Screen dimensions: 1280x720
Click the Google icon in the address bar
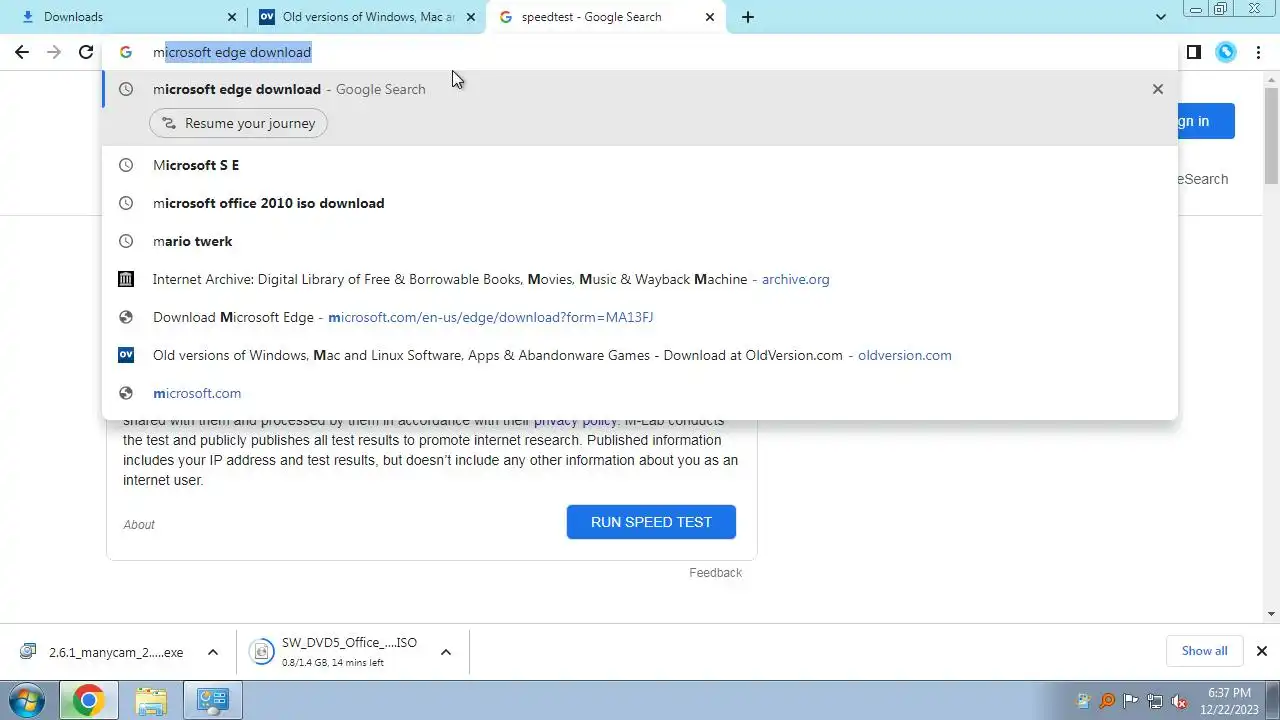coord(126,52)
